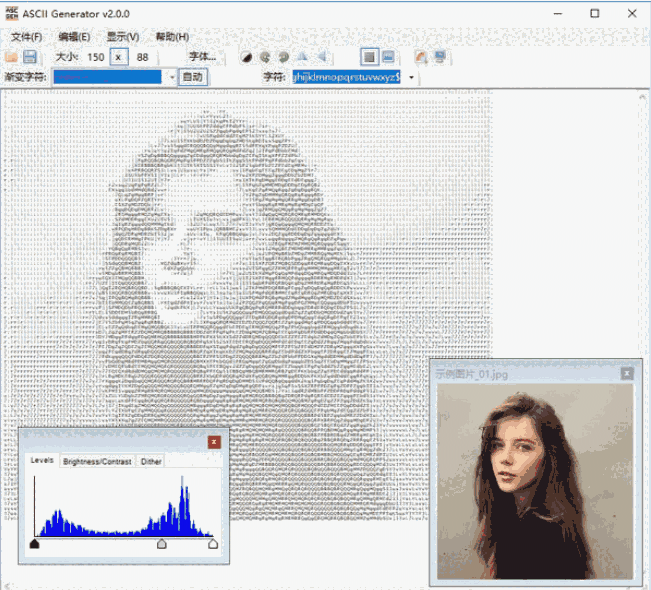The width and height of the screenshot is (651, 590).
Task: Toggle the image view mode button
Action: point(387,57)
